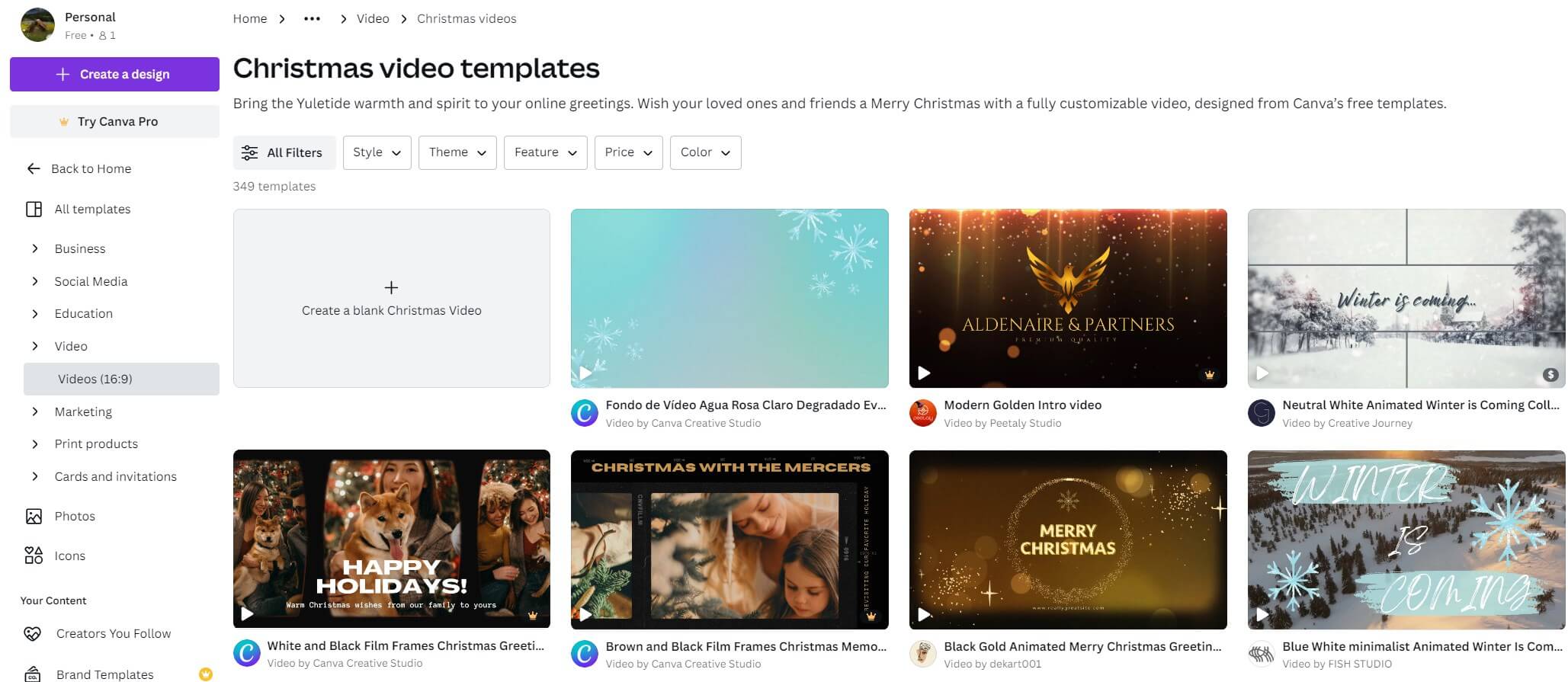This screenshot has width=1568, height=682.
Task: Expand the Video category chevron
Action: (x=34, y=346)
